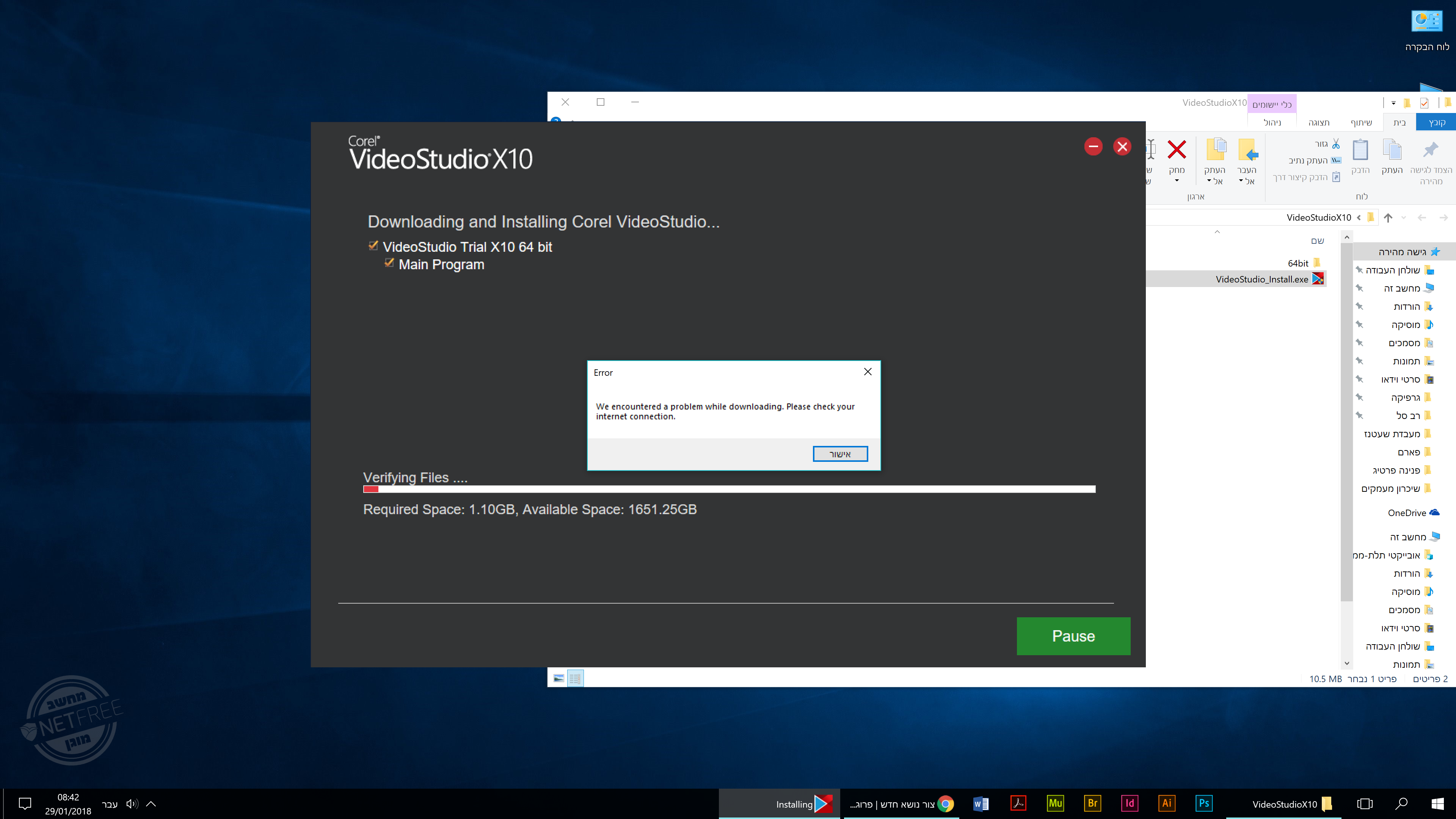Viewport: 1456px width, 819px height.
Task: Open the recent locations dropdown in Explorer
Action: click(x=1403, y=218)
